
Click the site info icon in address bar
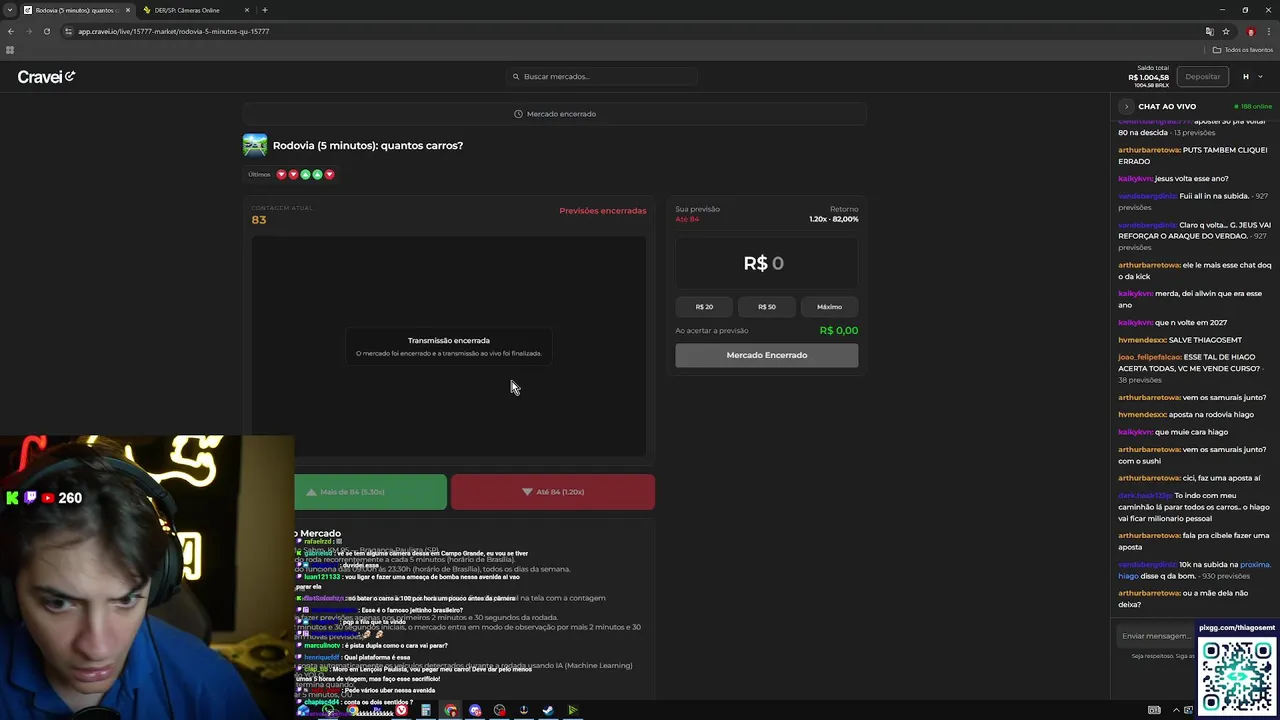pyautogui.click(x=69, y=31)
